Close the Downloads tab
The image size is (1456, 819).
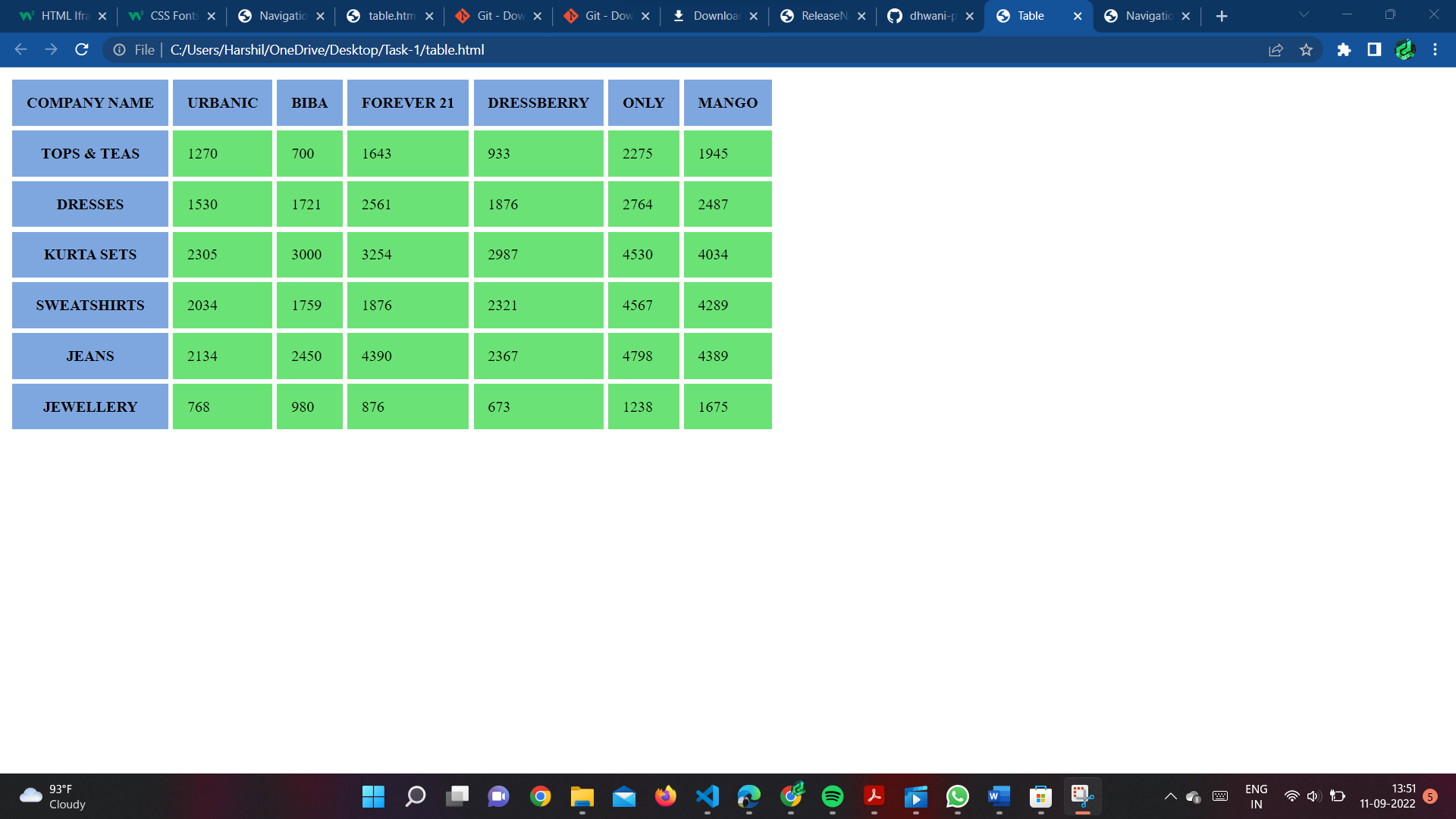(x=753, y=15)
